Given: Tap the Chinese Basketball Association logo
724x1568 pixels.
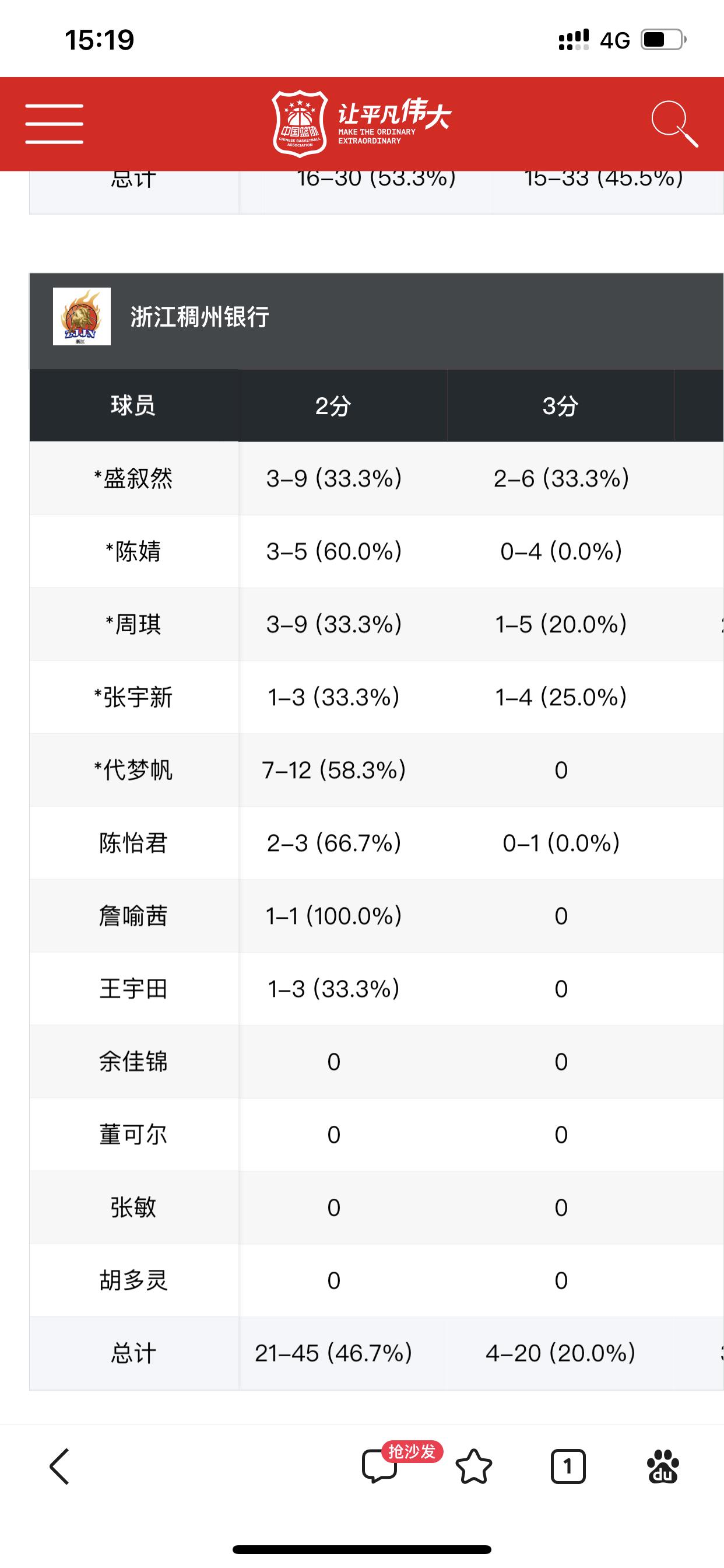Looking at the screenshot, I should (x=300, y=124).
